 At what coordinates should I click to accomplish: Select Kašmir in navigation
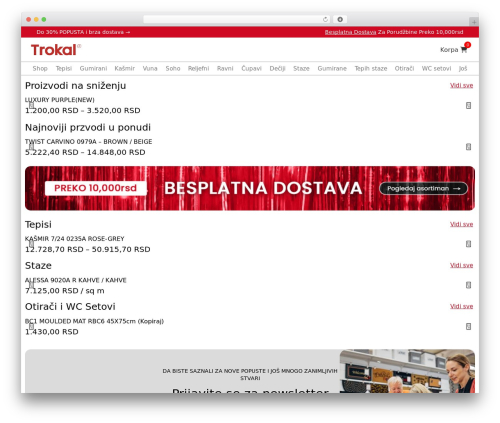click(125, 68)
